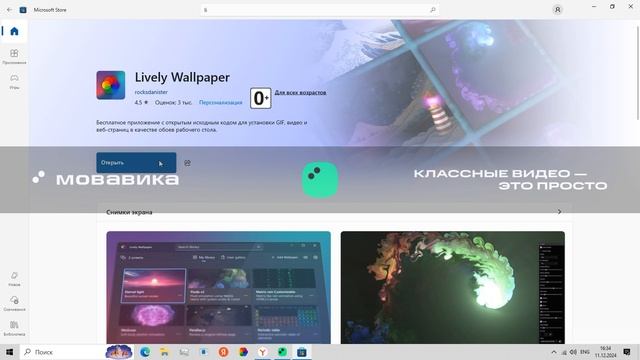The height and width of the screenshot is (360, 640).
Task: Open Yandex Browser from taskbar
Action: point(262,352)
